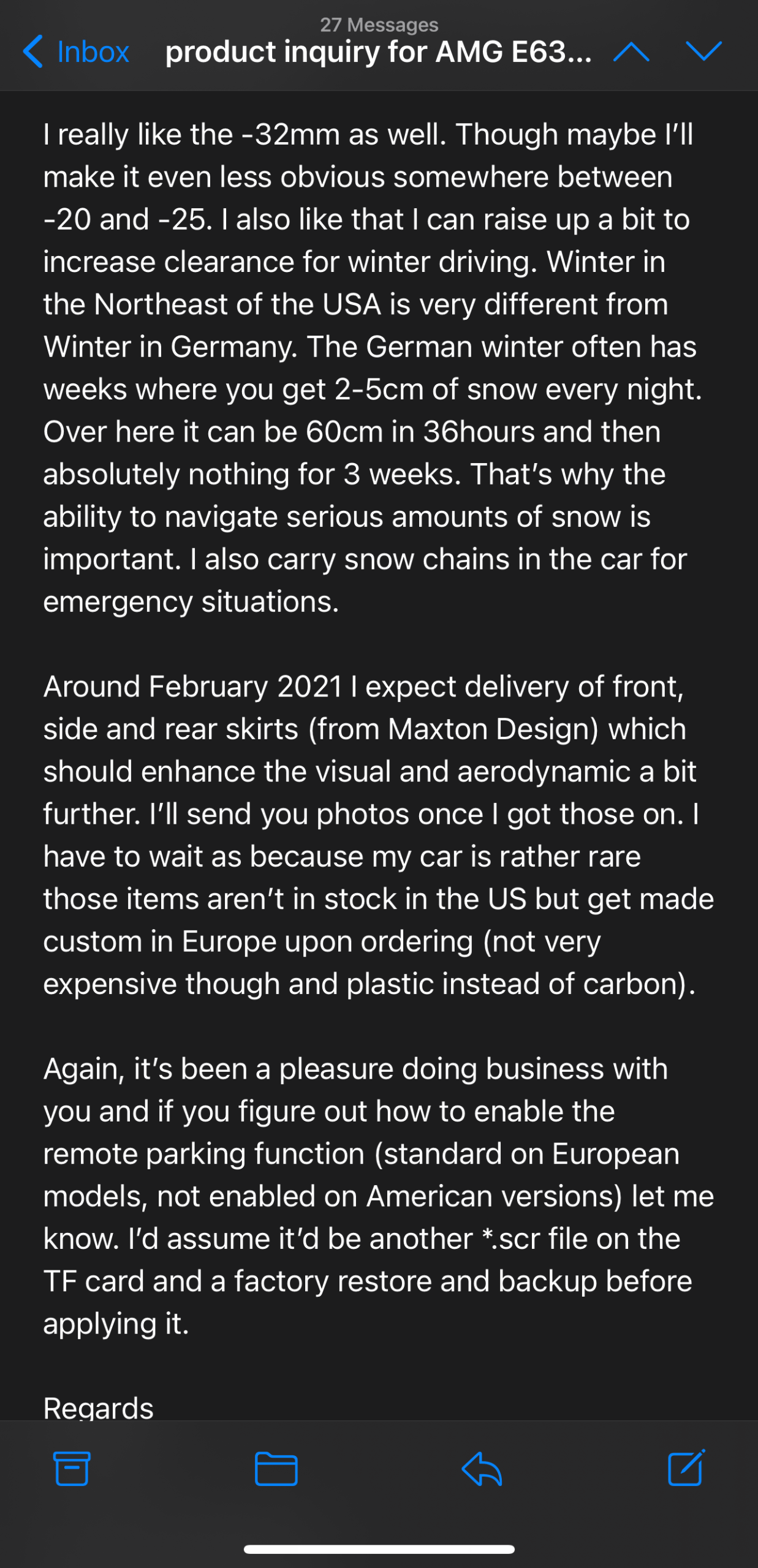Open the move-to-folder icon
The height and width of the screenshot is (1568, 758).
point(276,1468)
